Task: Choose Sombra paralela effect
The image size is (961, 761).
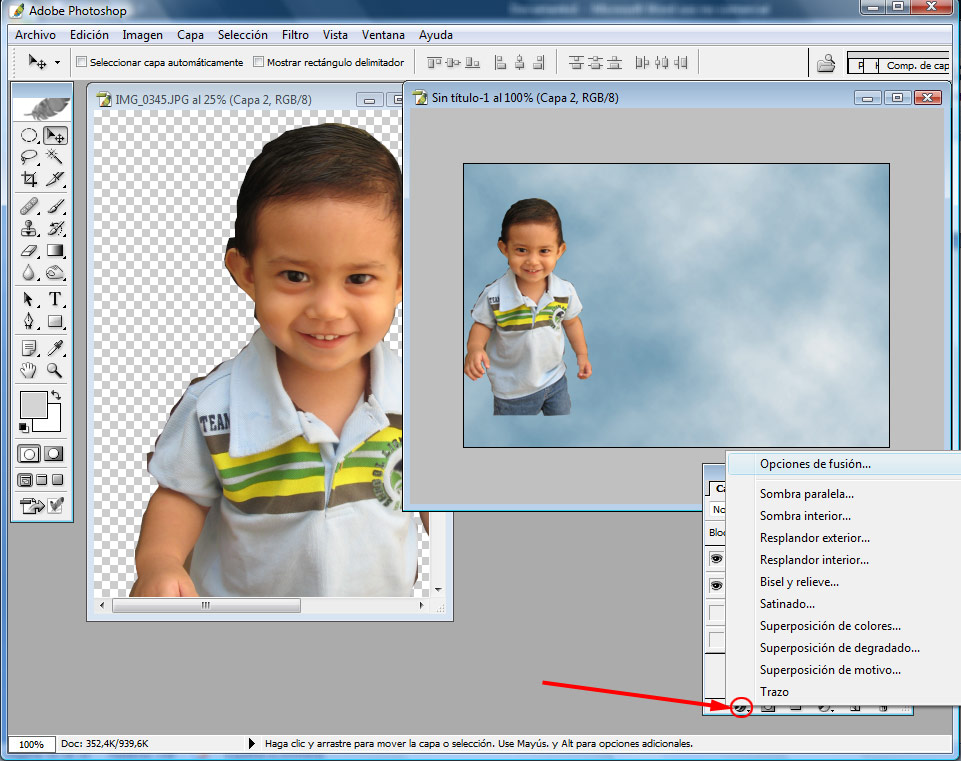Action: point(844,494)
